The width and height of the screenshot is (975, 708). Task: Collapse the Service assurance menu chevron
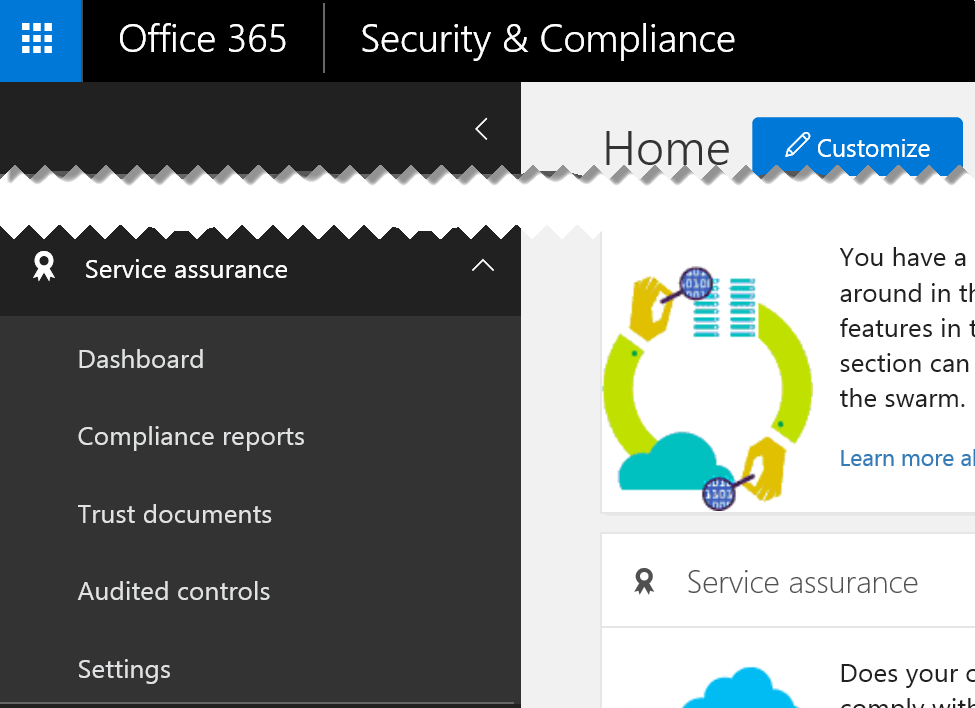coord(483,266)
